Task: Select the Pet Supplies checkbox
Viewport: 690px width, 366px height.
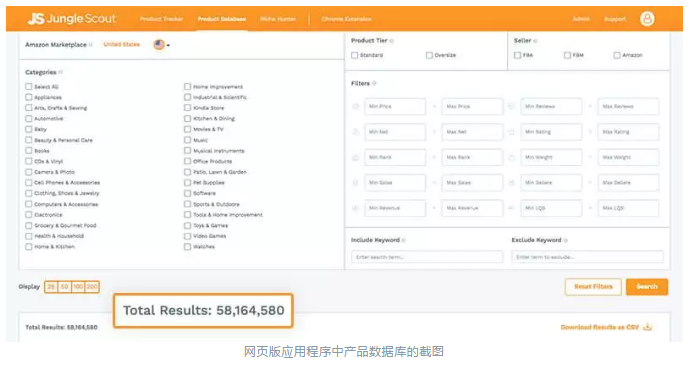Action: click(x=187, y=183)
